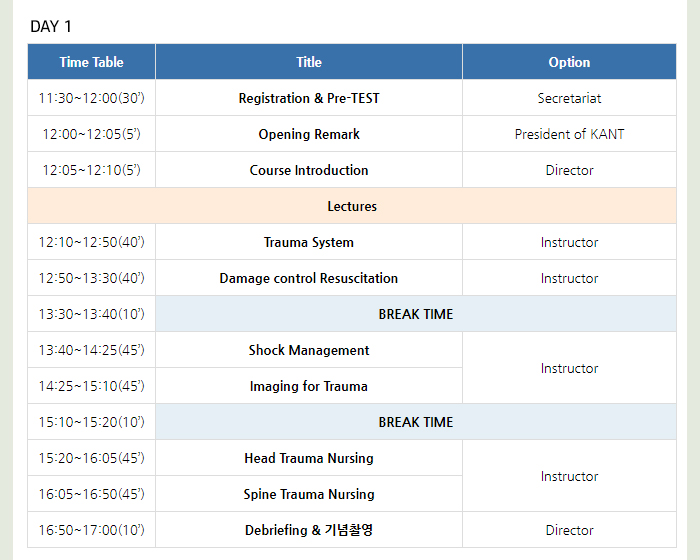Click the Debriefing row title
This screenshot has width=700, height=560.
309,530
